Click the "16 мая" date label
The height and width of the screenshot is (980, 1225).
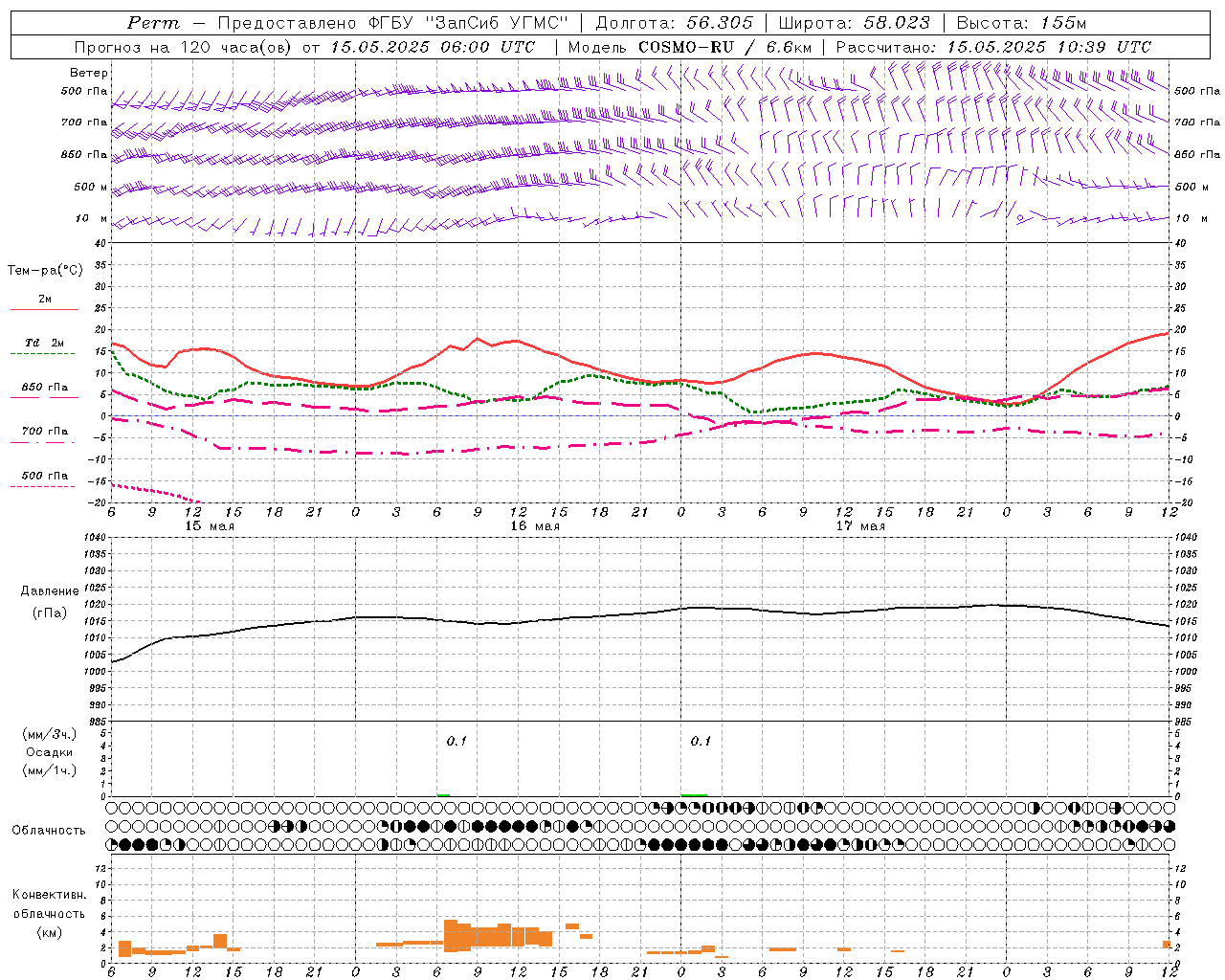tap(535, 526)
